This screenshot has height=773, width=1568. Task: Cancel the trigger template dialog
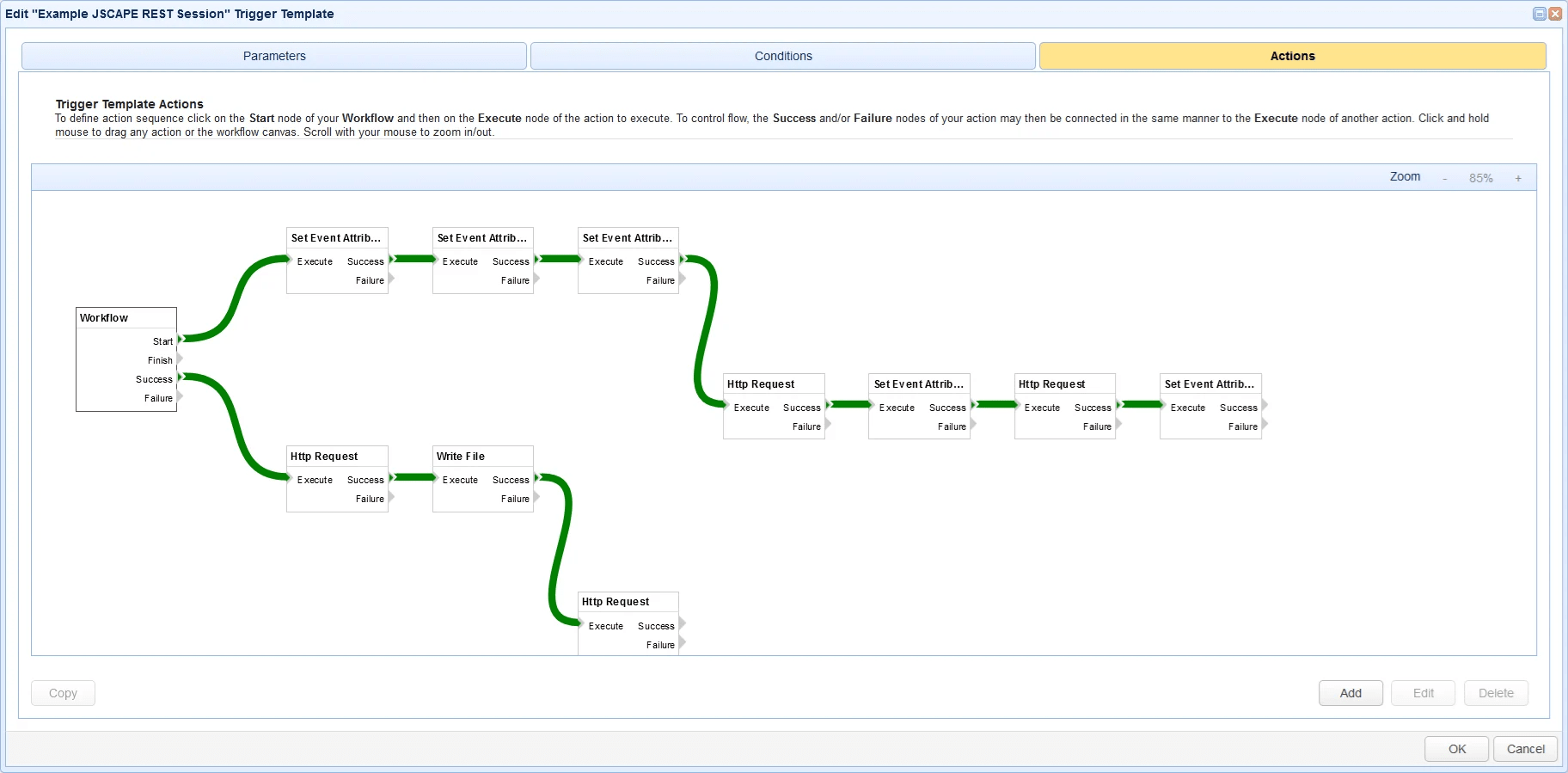(x=1526, y=749)
